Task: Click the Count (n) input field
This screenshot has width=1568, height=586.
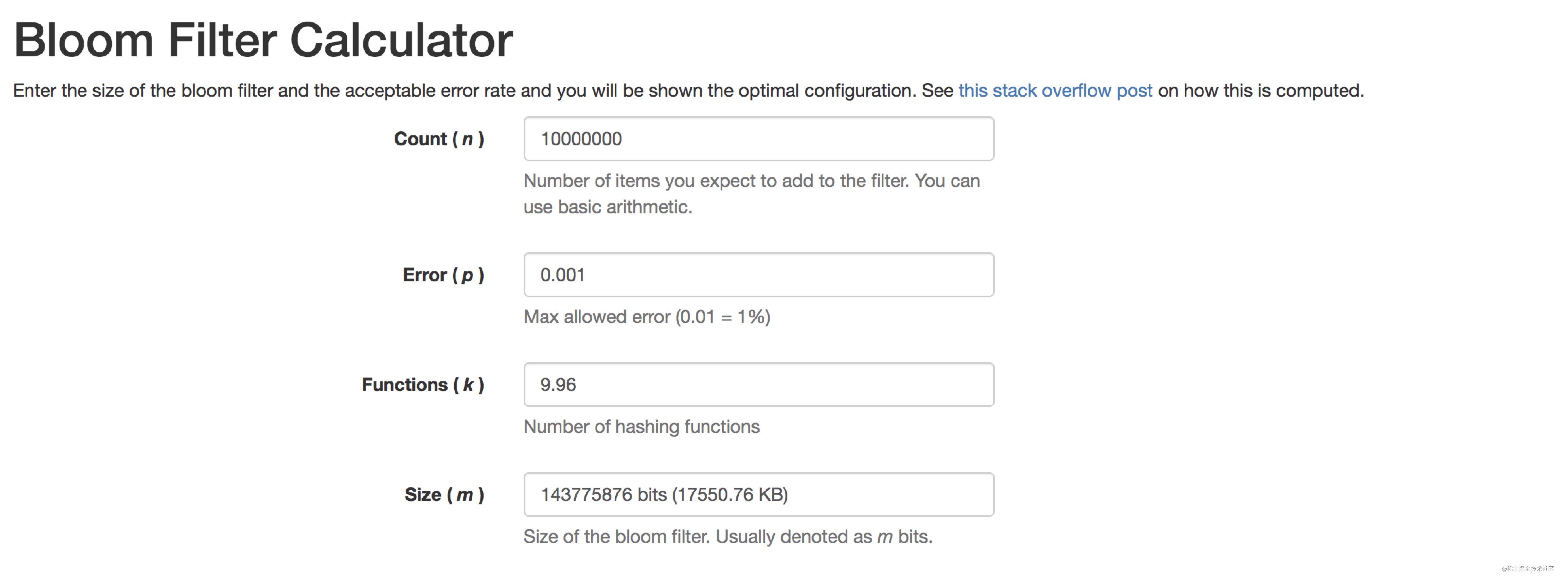Action: [x=758, y=139]
